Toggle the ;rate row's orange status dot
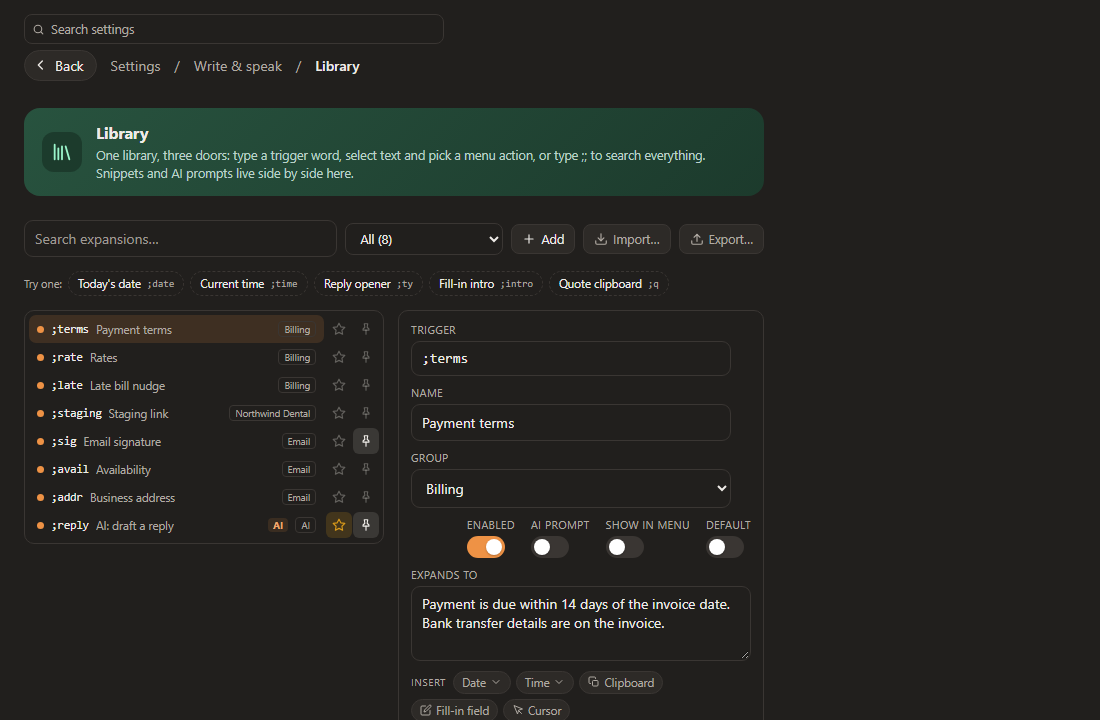 click(x=41, y=357)
